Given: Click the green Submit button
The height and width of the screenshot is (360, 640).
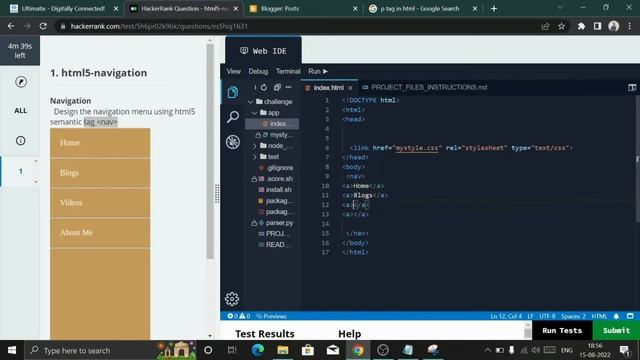Looking at the screenshot, I should pyautogui.click(x=616, y=331).
